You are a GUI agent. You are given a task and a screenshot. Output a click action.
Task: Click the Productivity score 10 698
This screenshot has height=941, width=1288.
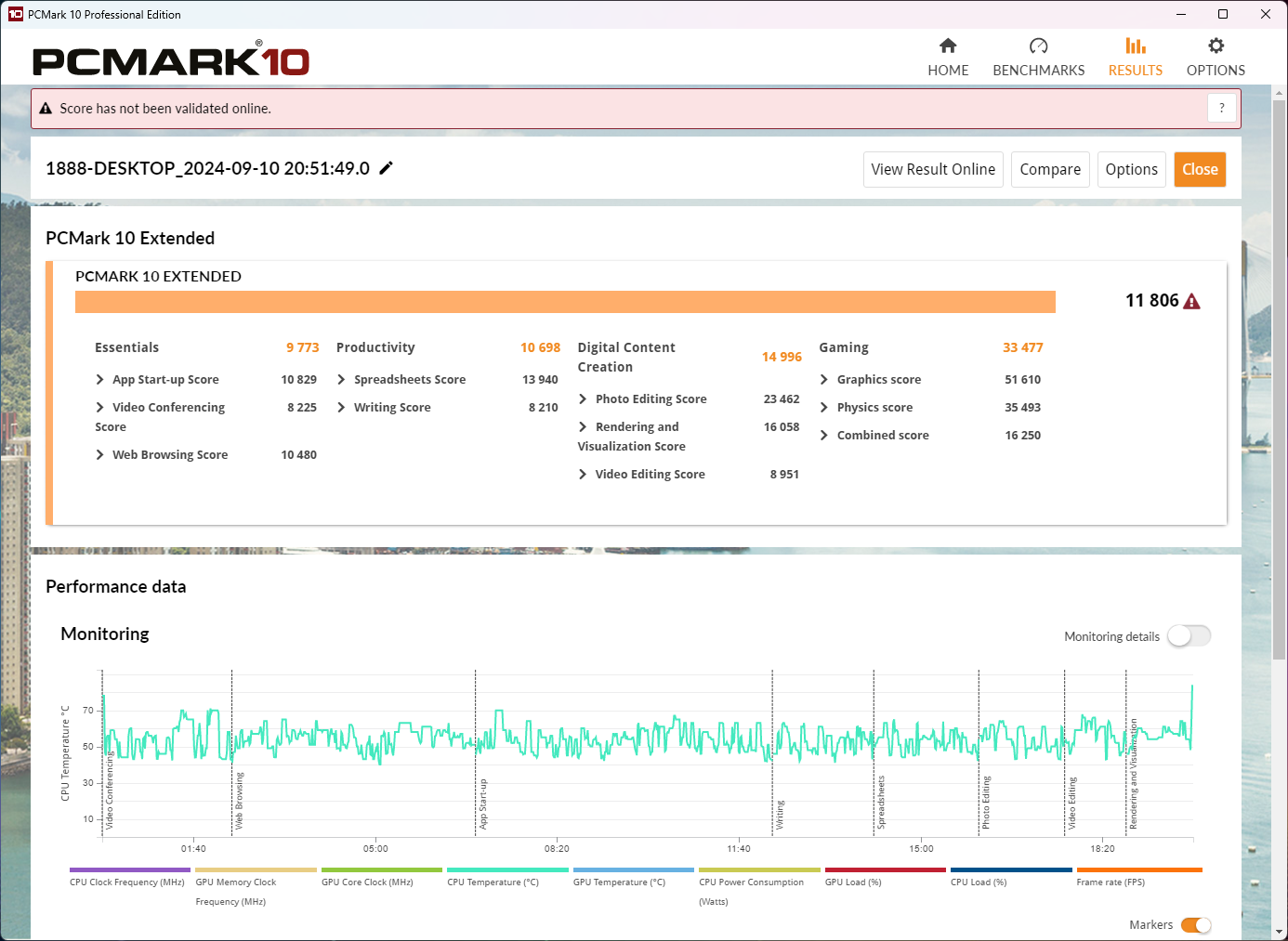(540, 347)
